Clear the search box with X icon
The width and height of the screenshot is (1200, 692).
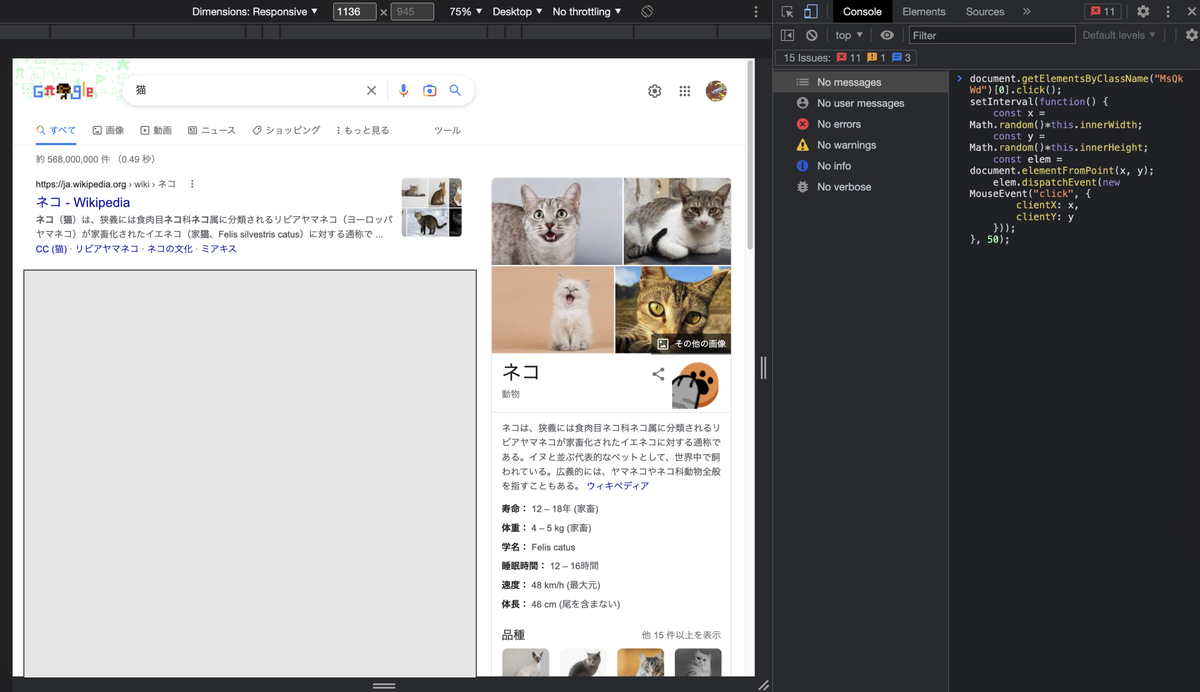tap(371, 90)
